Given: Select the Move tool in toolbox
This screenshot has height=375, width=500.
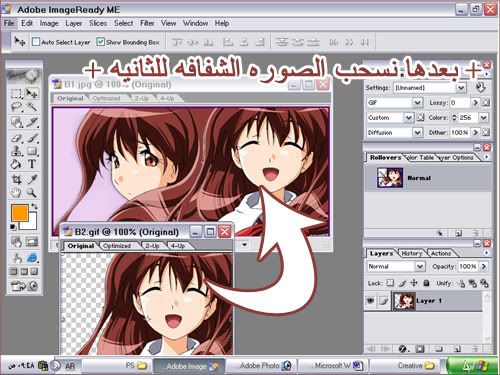Looking at the screenshot, I should (x=32, y=94).
